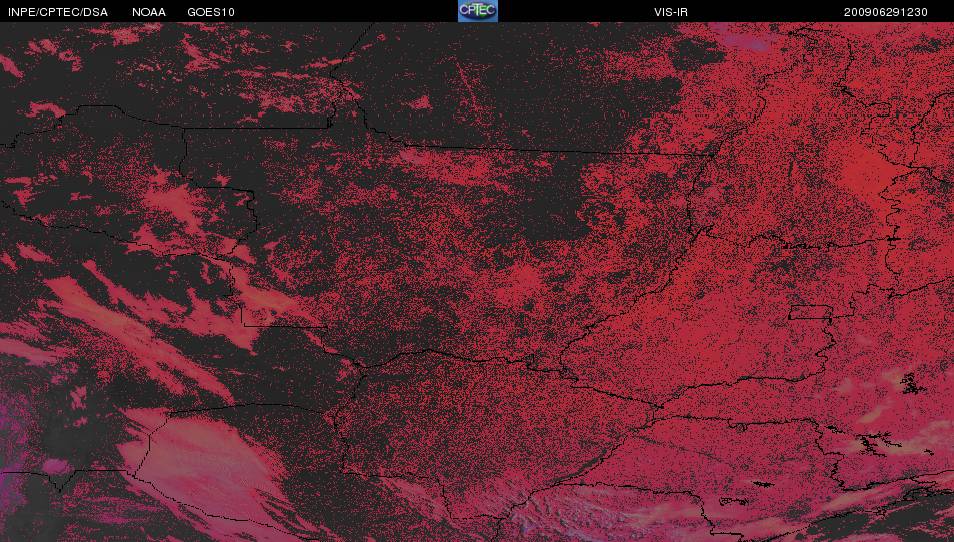Click the small rectangular district outline on map
Image resolution: width=954 pixels, height=542 pixels.
click(810, 313)
